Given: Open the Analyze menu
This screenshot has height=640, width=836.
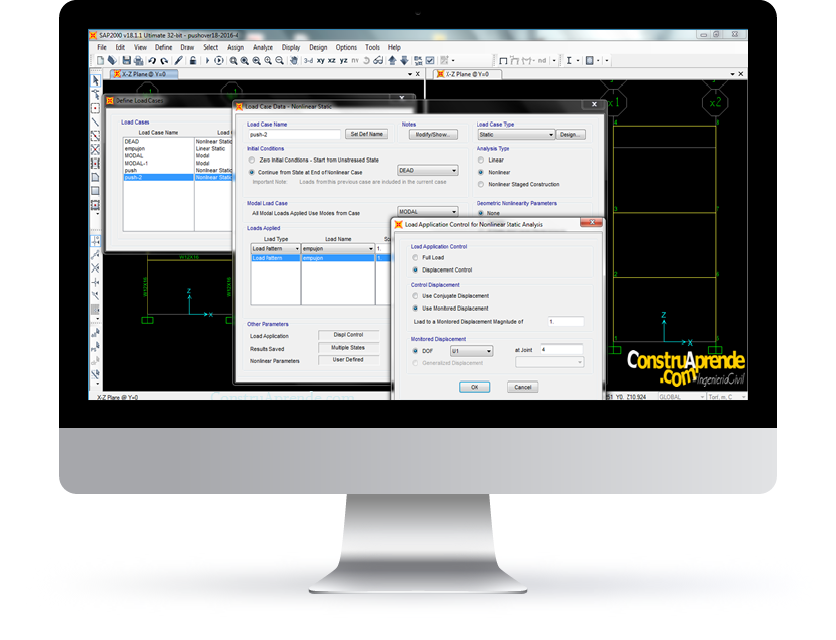Looking at the screenshot, I should (263, 47).
